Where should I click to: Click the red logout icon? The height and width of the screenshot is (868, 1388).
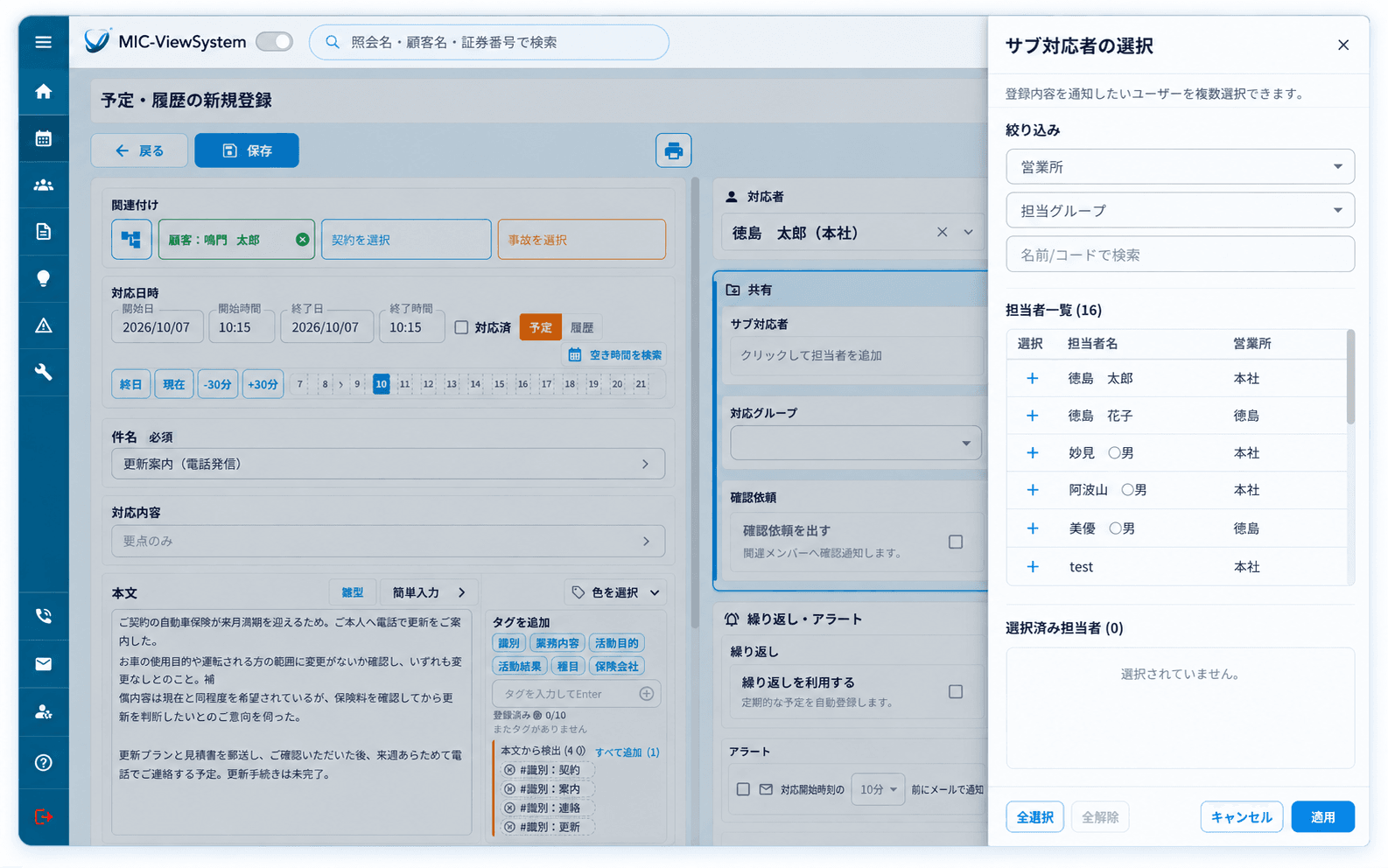(x=43, y=816)
